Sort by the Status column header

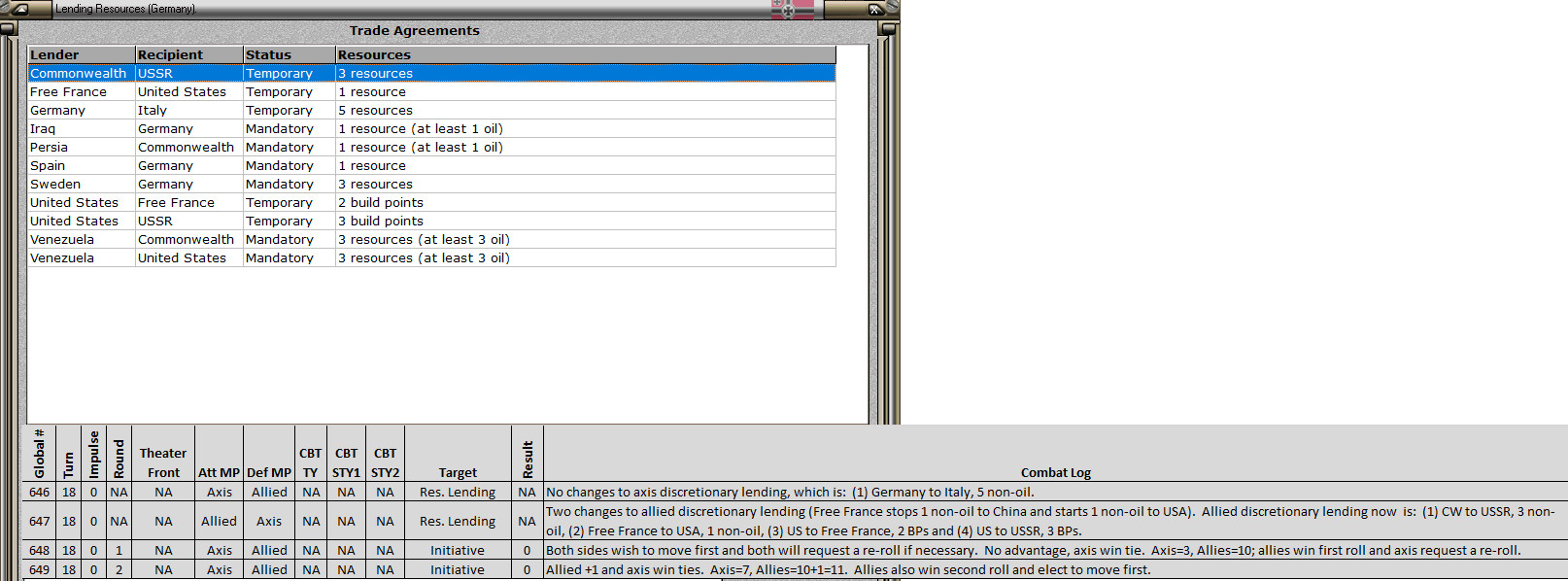[x=290, y=54]
